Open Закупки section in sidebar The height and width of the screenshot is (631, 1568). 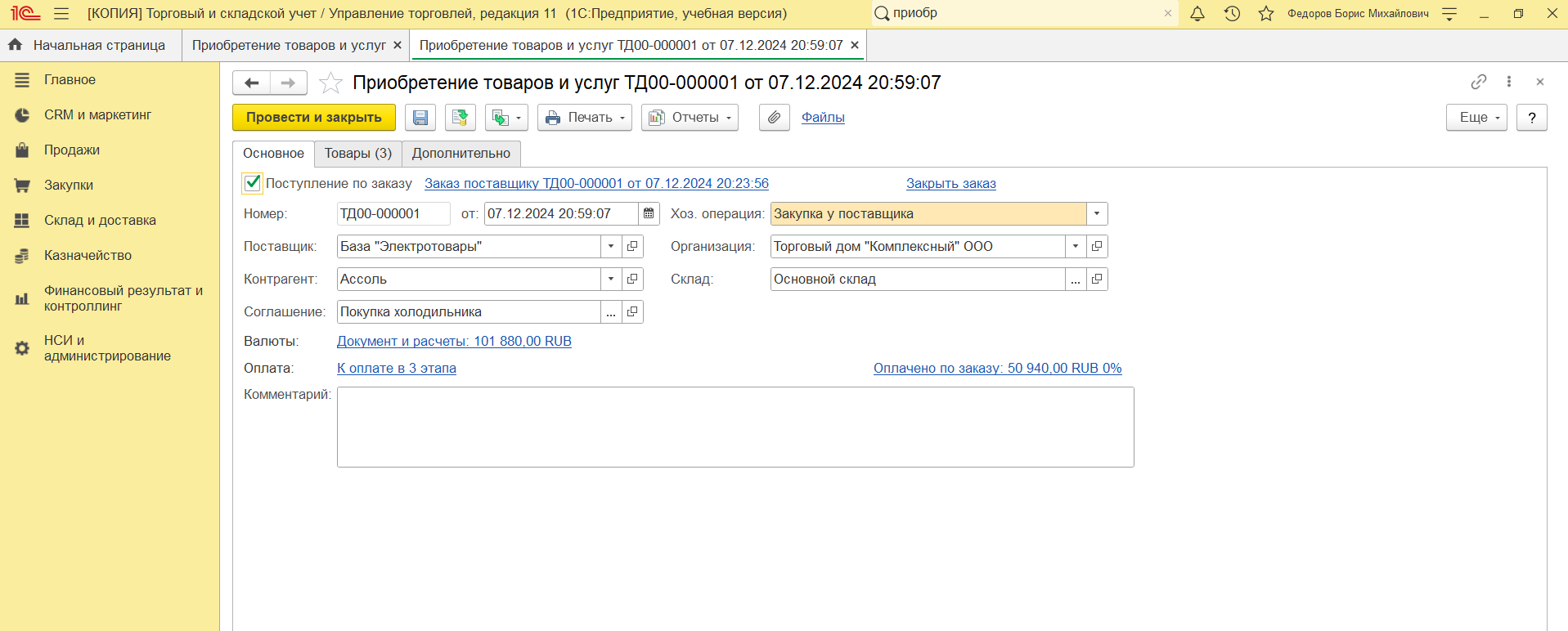[69, 186]
